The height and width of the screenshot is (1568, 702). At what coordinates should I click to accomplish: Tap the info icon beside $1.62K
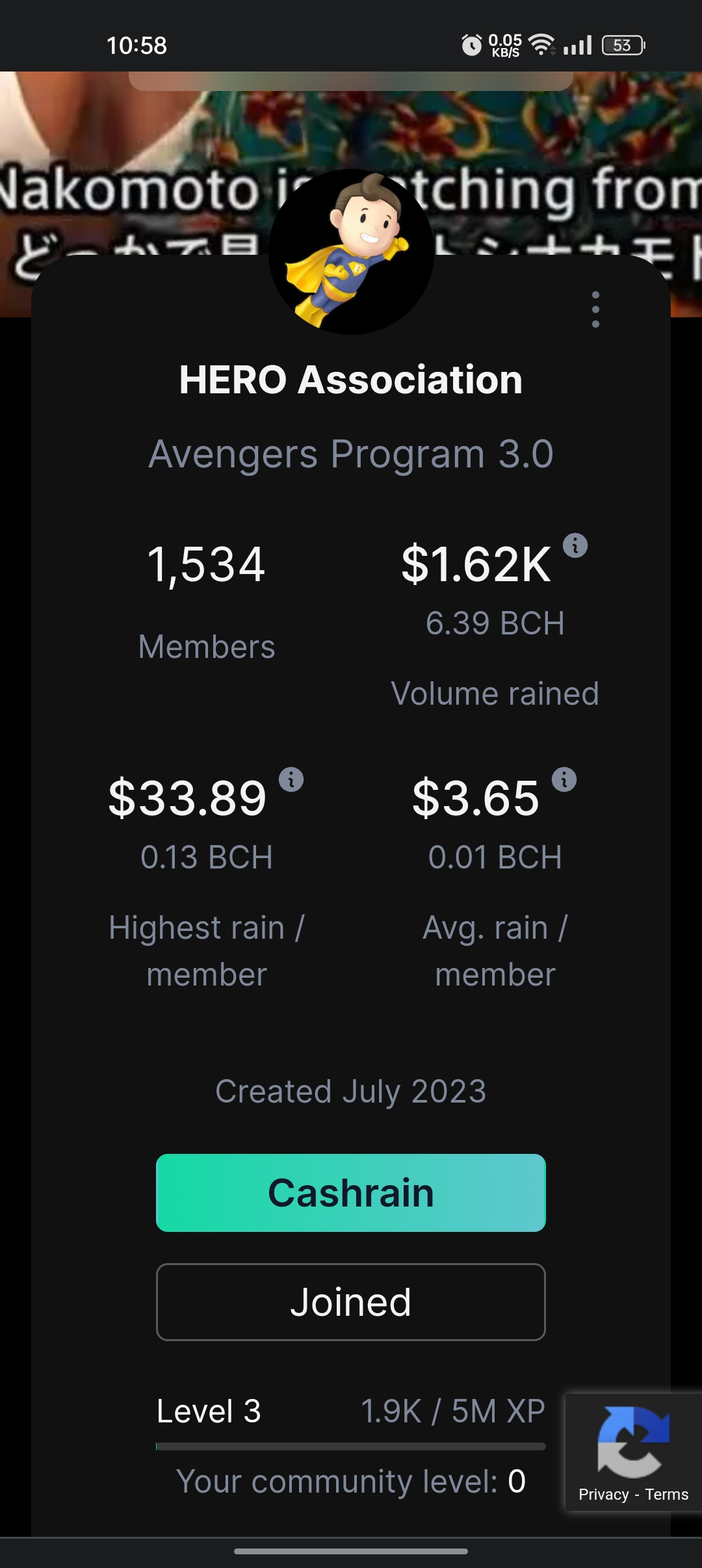tap(575, 545)
